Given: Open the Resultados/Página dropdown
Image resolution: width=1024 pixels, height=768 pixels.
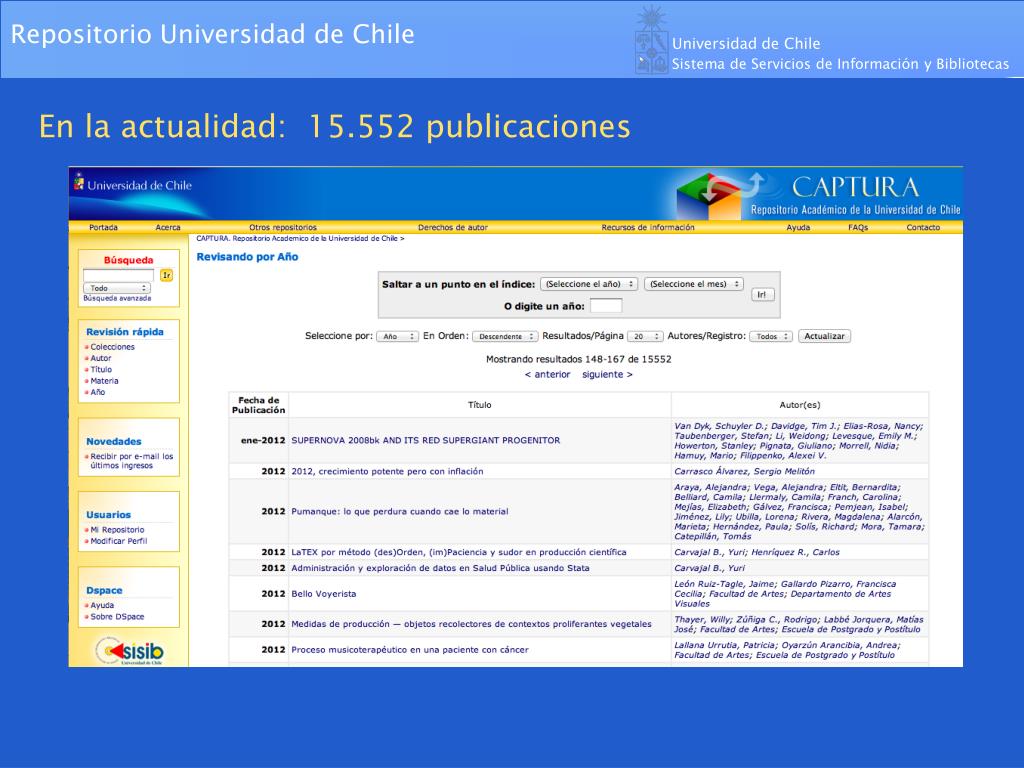Looking at the screenshot, I should click(645, 336).
